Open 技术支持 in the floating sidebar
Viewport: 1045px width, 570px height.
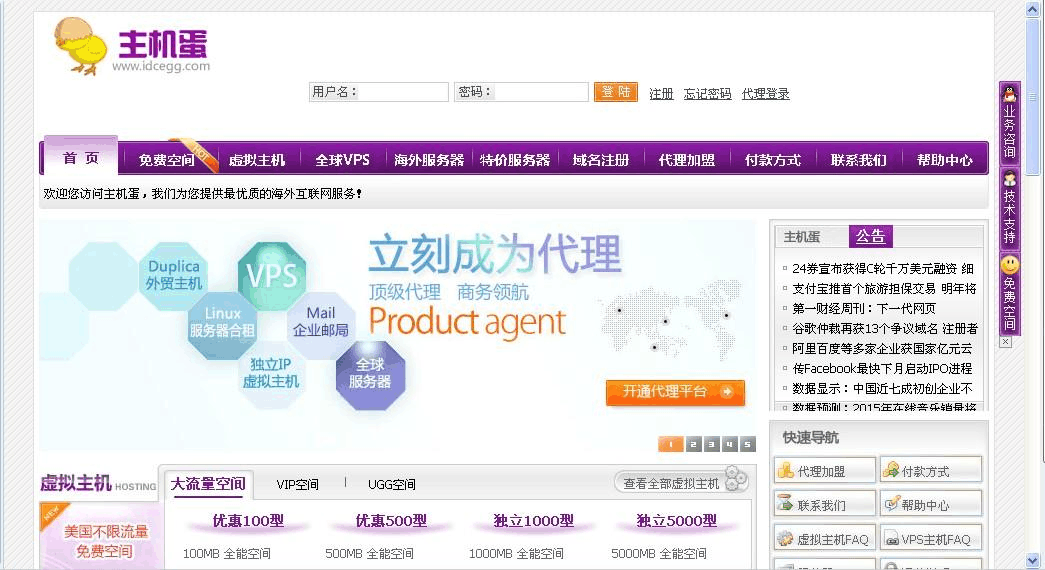1009,209
